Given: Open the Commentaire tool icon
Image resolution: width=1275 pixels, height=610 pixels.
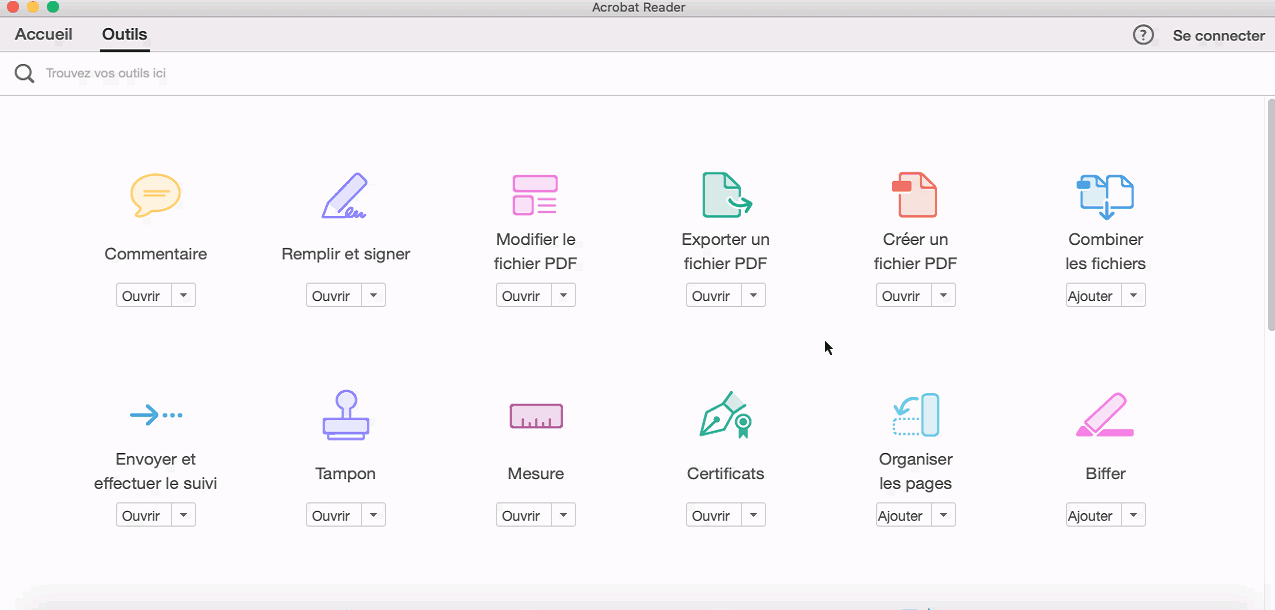Looking at the screenshot, I should click(156, 196).
